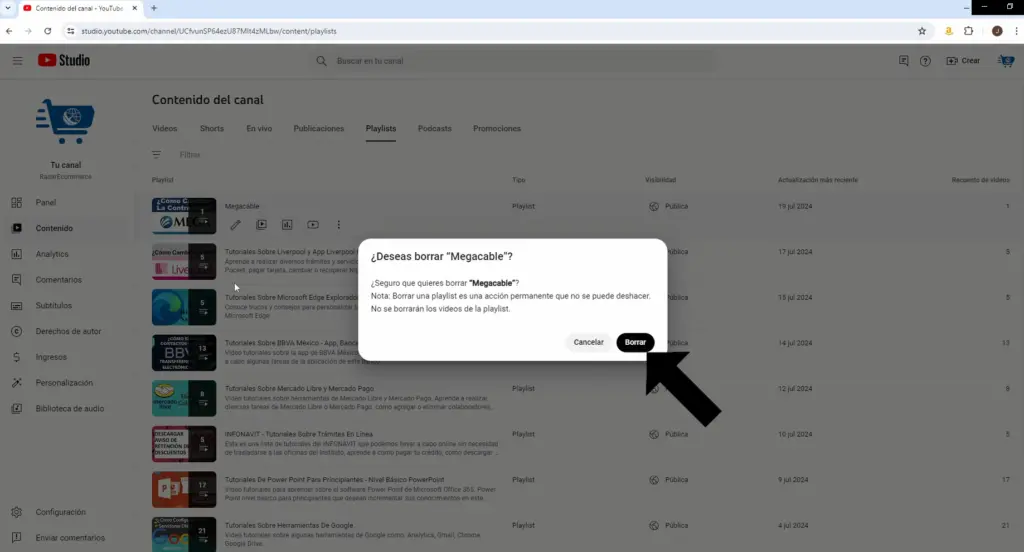Bookmark the page with the star icon
The width and height of the screenshot is (1024, 552).
click(x=921, y=31)
